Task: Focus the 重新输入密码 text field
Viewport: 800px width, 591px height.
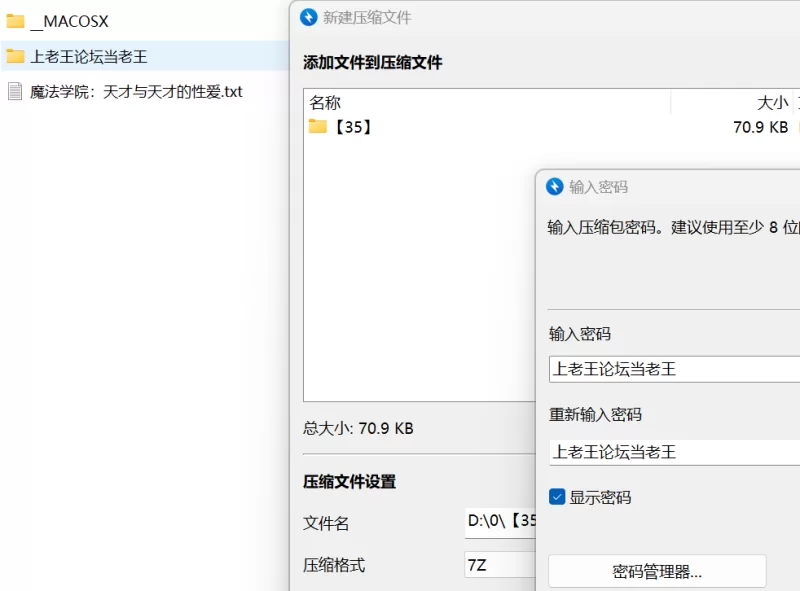Action: pos(672,452)
